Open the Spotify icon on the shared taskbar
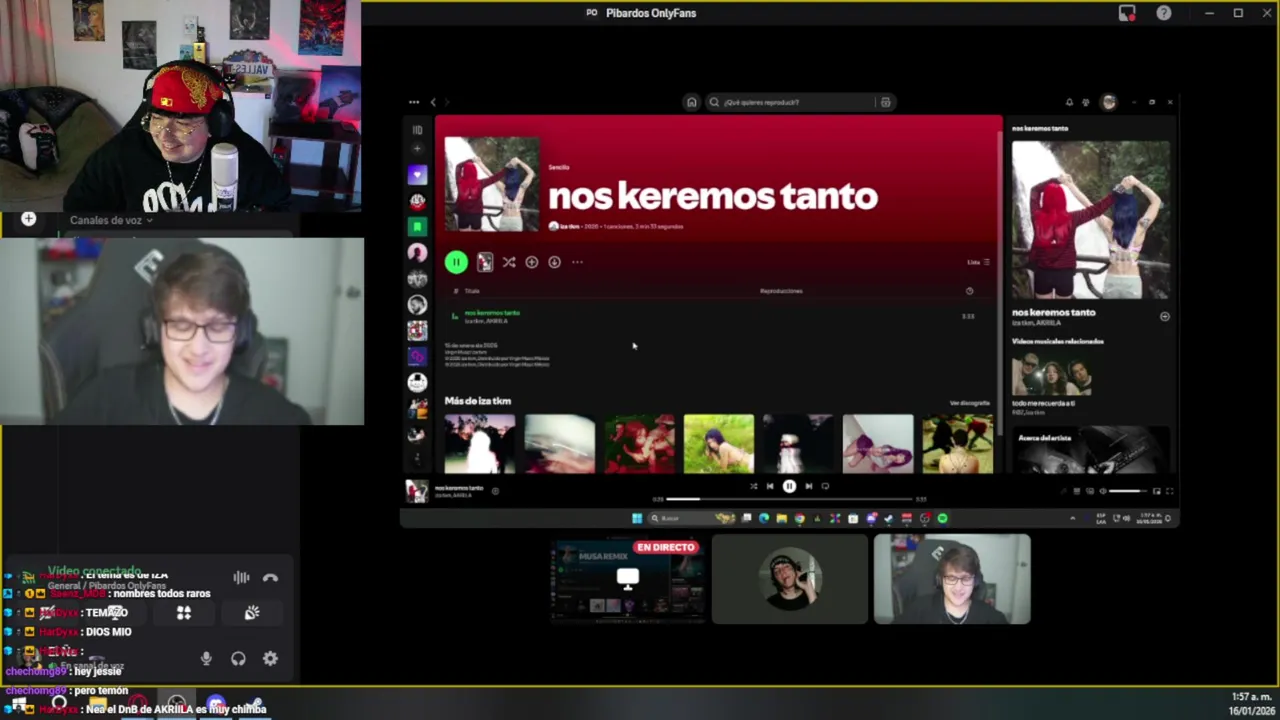The image size is (1280, 720). coord(942,518)
